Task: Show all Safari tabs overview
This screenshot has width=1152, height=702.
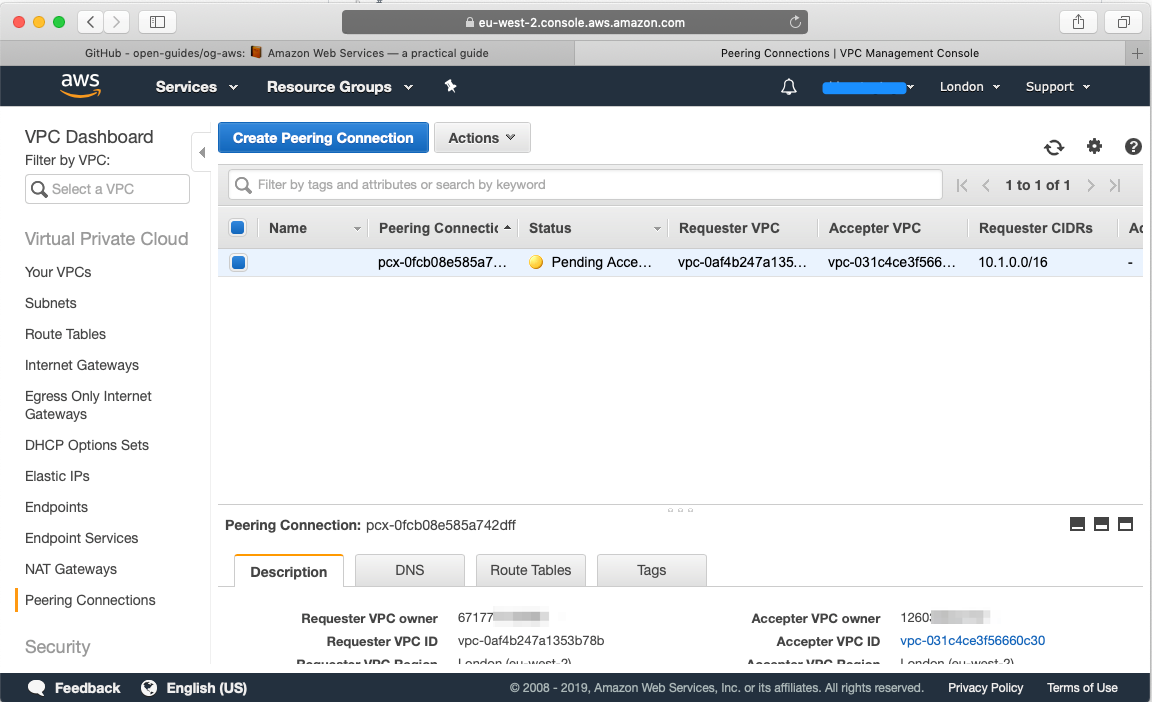Action: coord(1123,22)
